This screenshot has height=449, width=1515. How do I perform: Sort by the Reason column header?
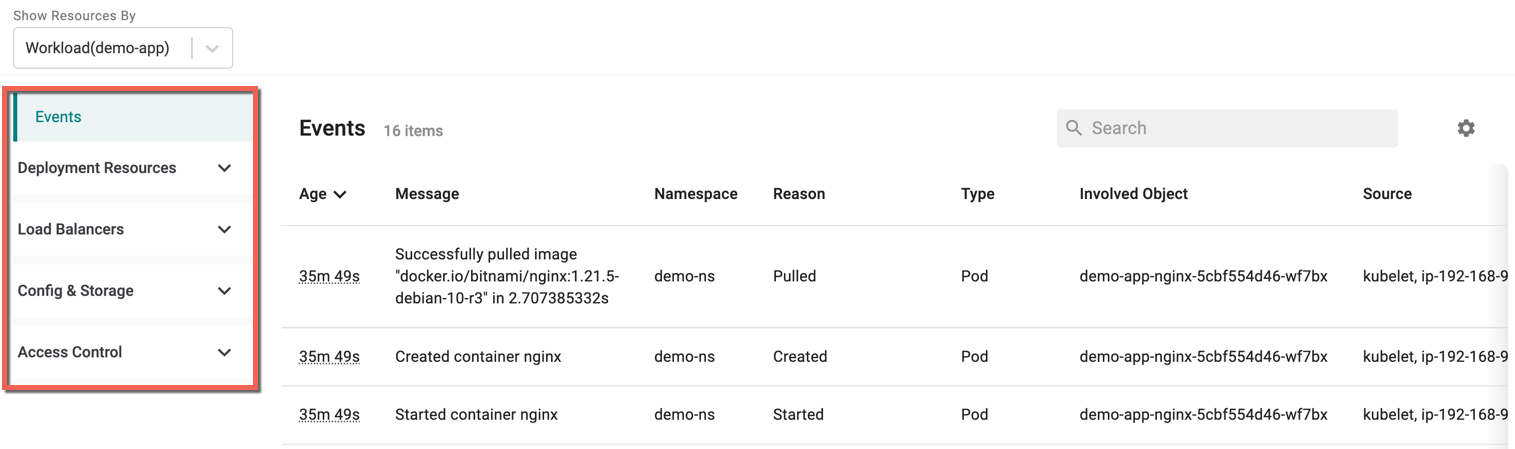[x=799, y=194]
